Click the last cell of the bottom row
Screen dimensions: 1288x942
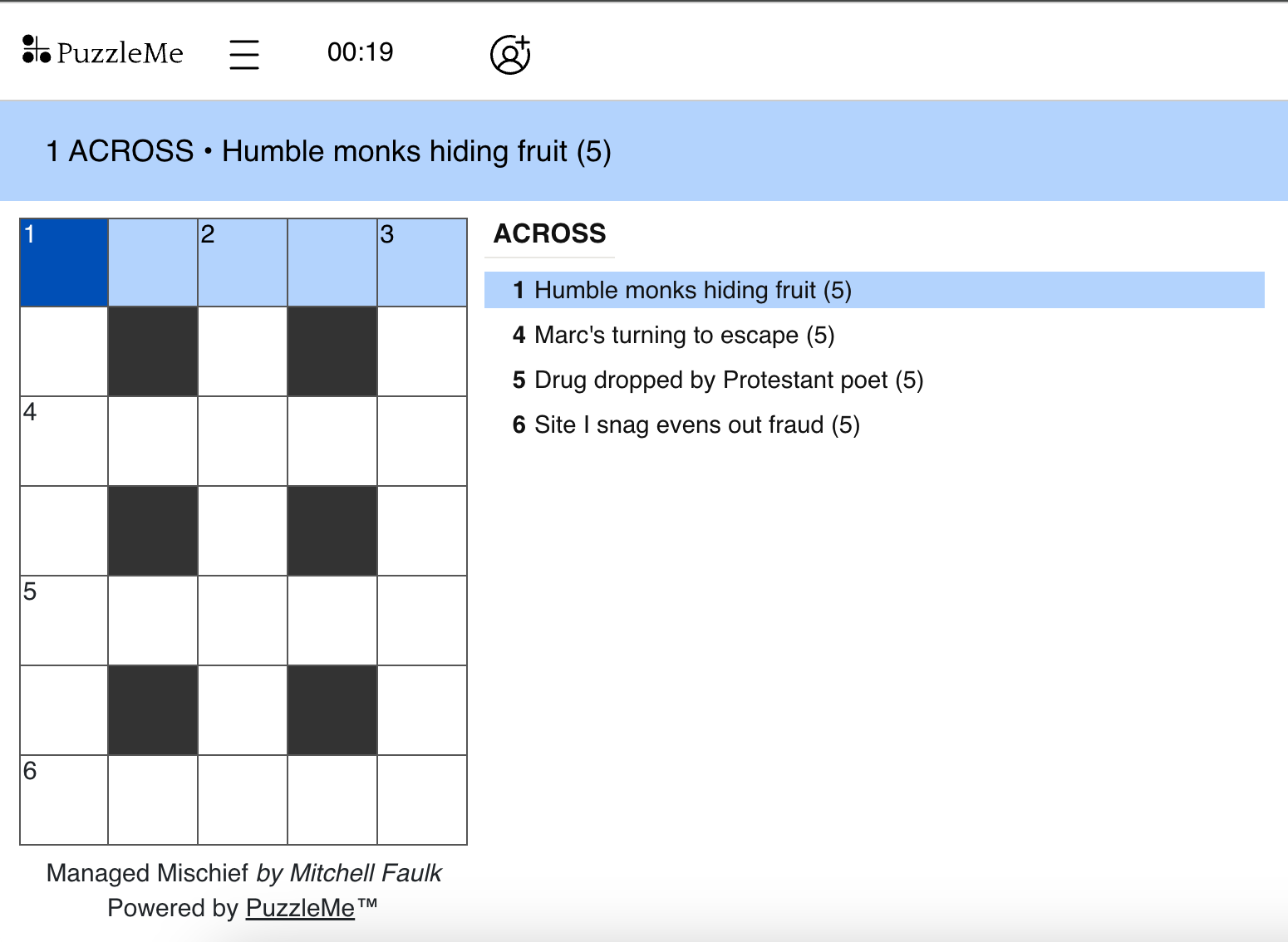click(422, 800)
